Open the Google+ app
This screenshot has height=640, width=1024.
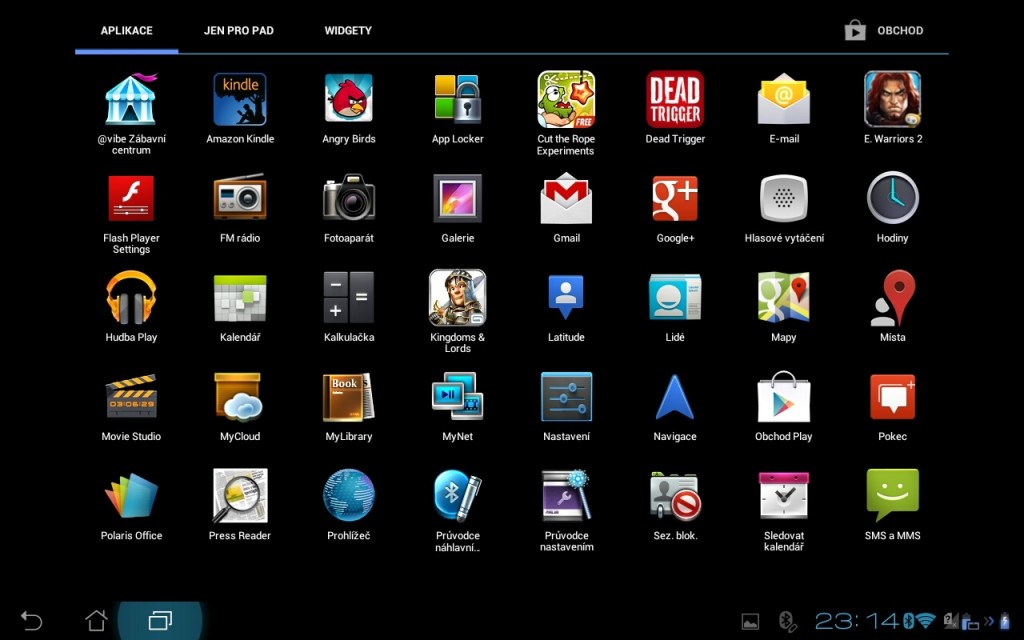pyautogui.click(x=675, y=198)
